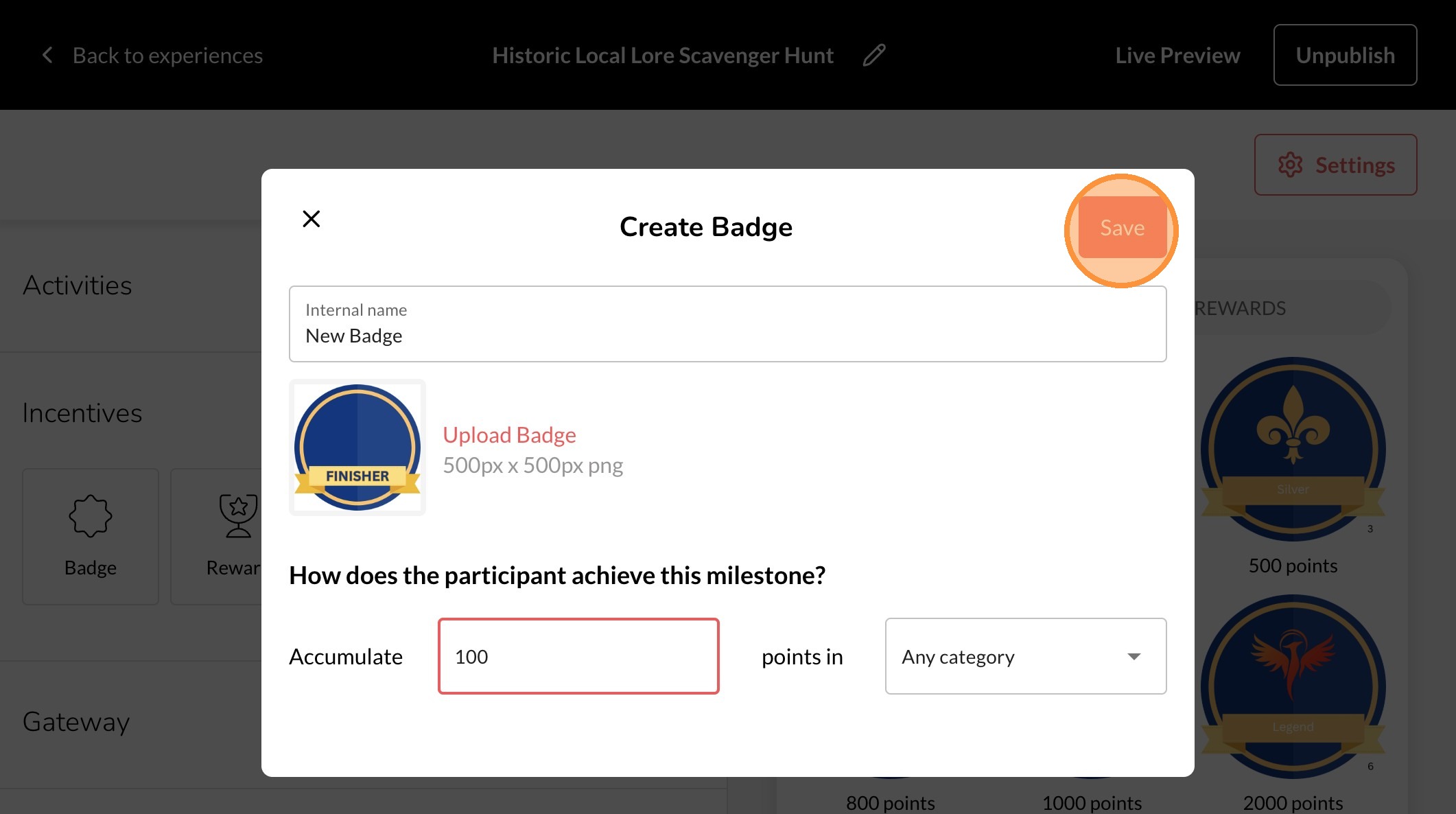
Task: Open the Settings button
Action: tap(1335, 165)
